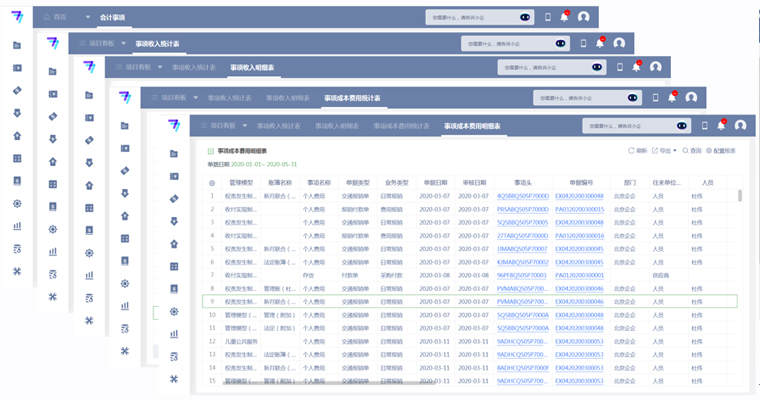Expand the 项目看板 caret in the 事项成本费用统计表 window

pos(195,97)
